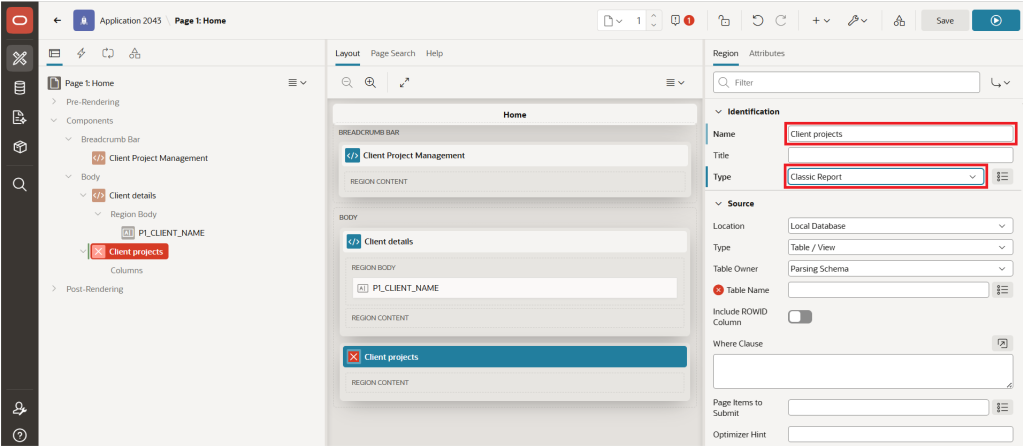This screenshot has height=447, width=1024.
Task: Open Gallery cube icon in sidebar
Action: (20, 148)
